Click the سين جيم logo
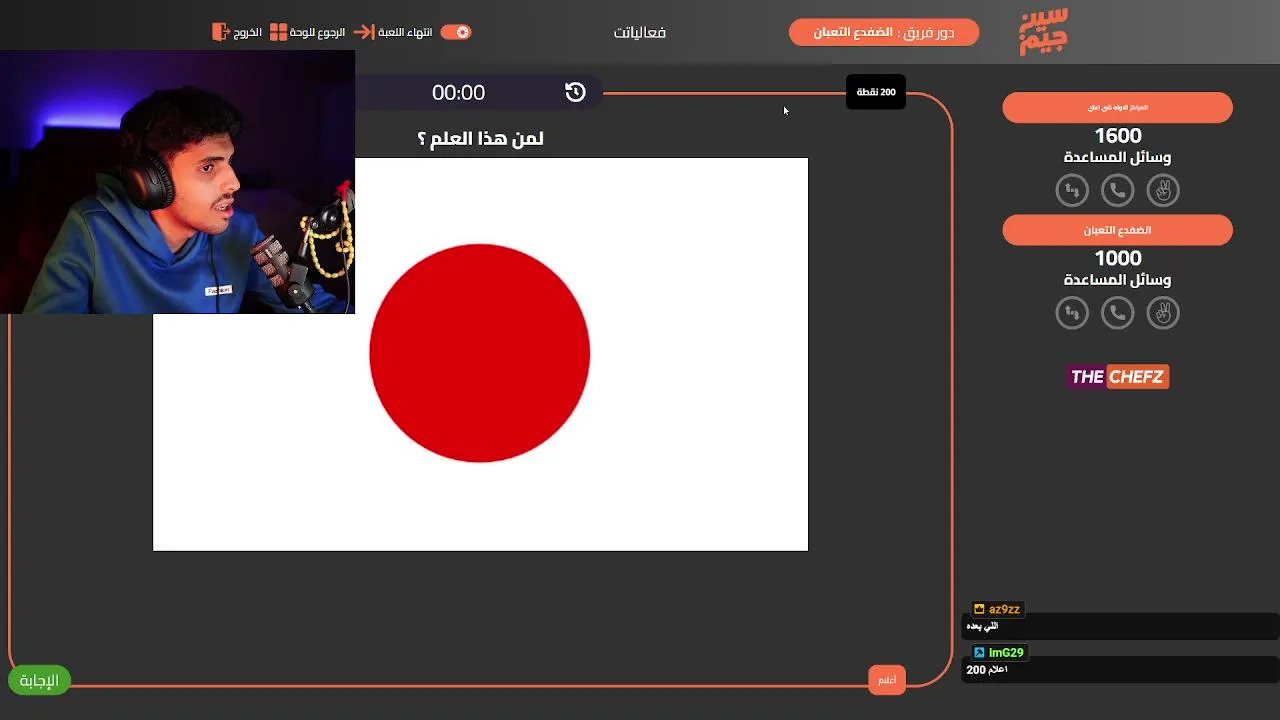The height and width of the screenshot is (720, 1280). coord(1043,31)
